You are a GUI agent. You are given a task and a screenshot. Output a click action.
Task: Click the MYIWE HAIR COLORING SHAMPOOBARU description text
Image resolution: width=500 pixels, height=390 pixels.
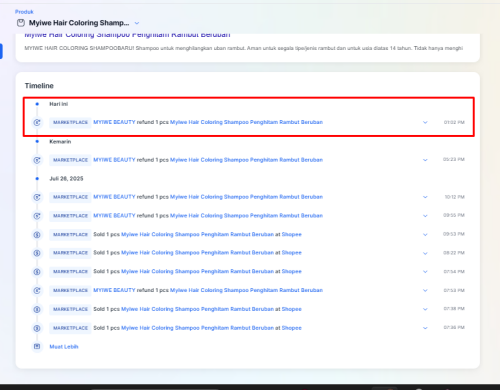point(244,48)
